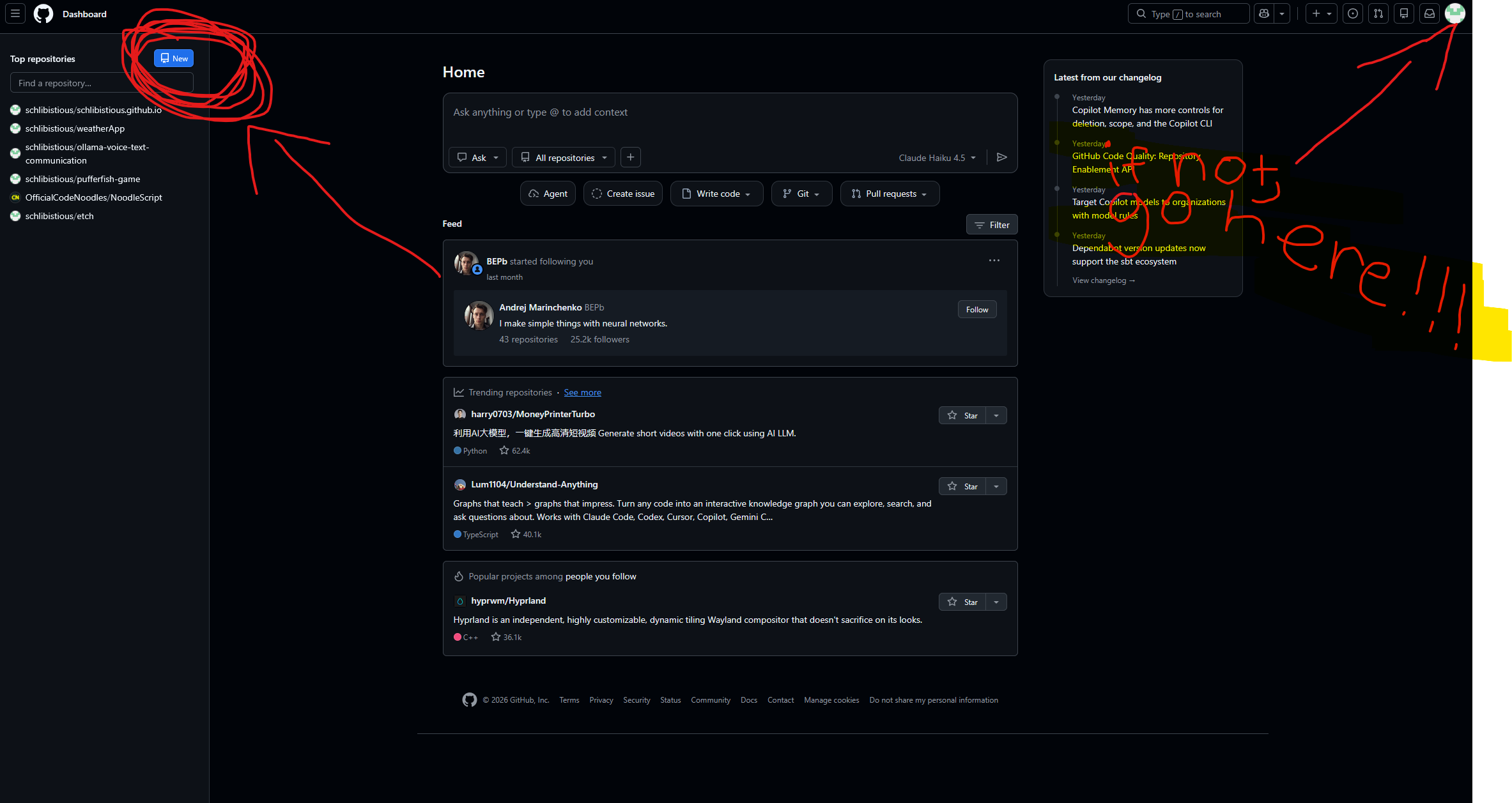Viewport: 1512px width, 803px height.
Task: Open the notifications inbox icon
Action: coord(1430,13)
